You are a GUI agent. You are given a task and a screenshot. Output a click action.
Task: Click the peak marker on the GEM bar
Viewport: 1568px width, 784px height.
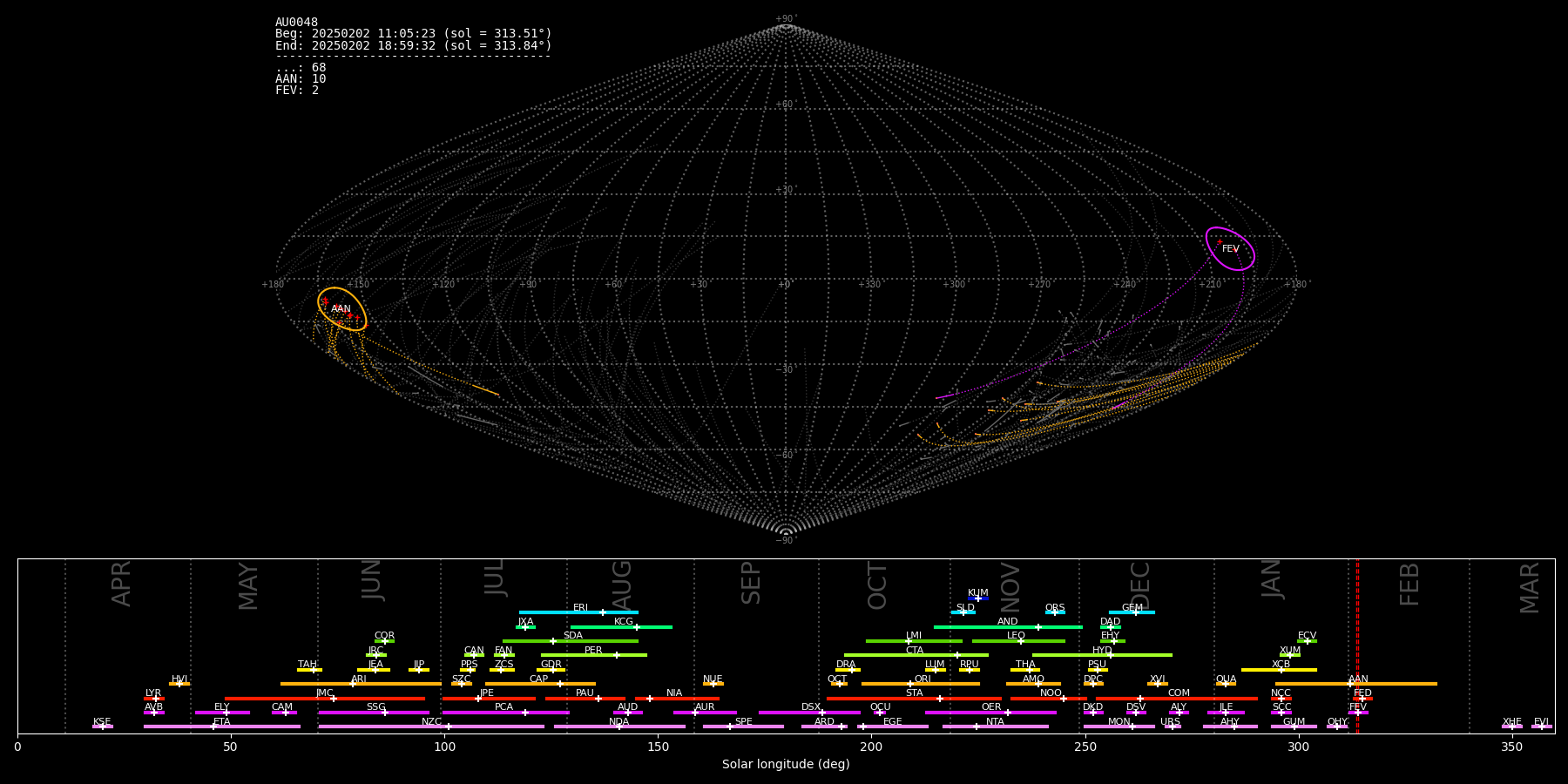[x=1135, y=612]
